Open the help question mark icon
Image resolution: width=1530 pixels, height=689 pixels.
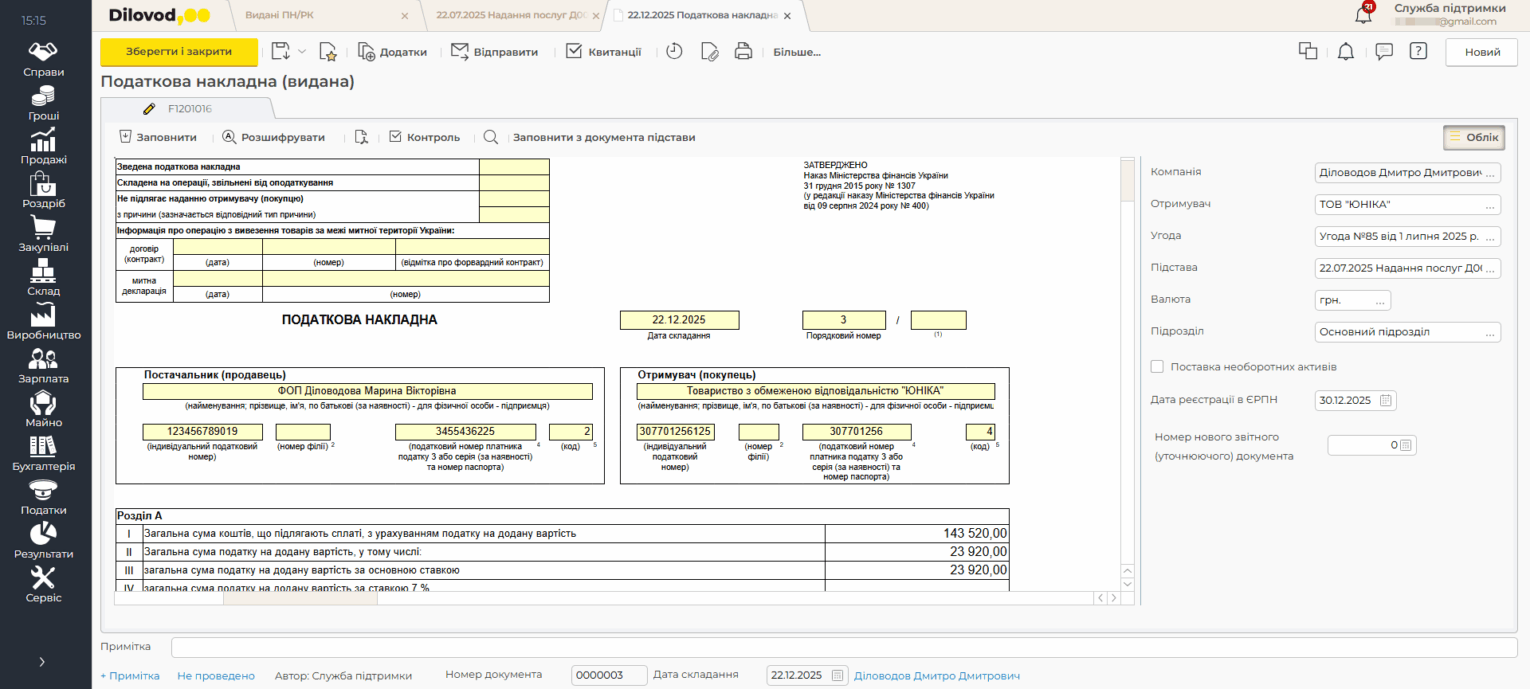coord(1418,52)
